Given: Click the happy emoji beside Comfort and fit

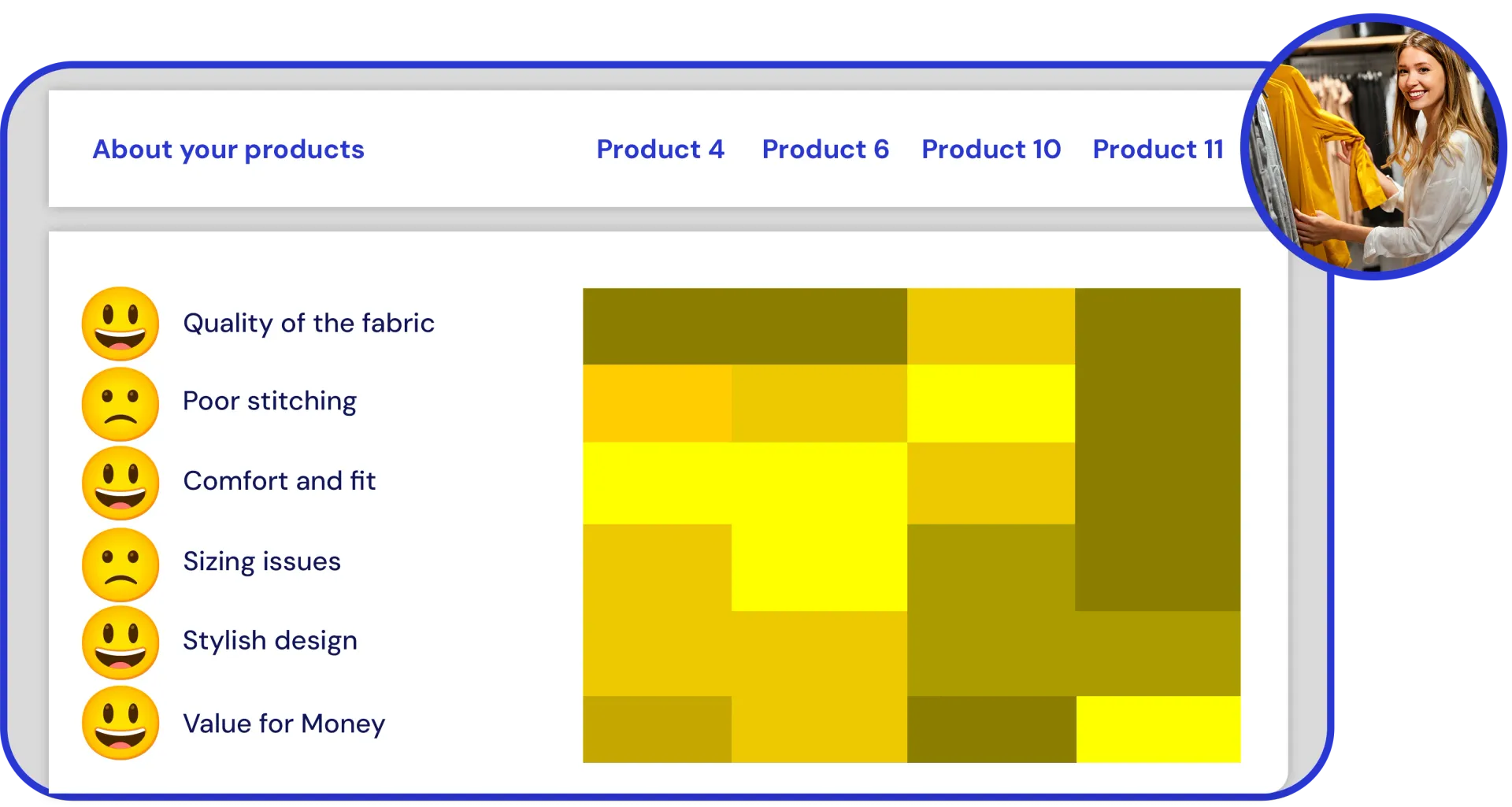Looking at the screenshot, I should [x=120, y=483].
